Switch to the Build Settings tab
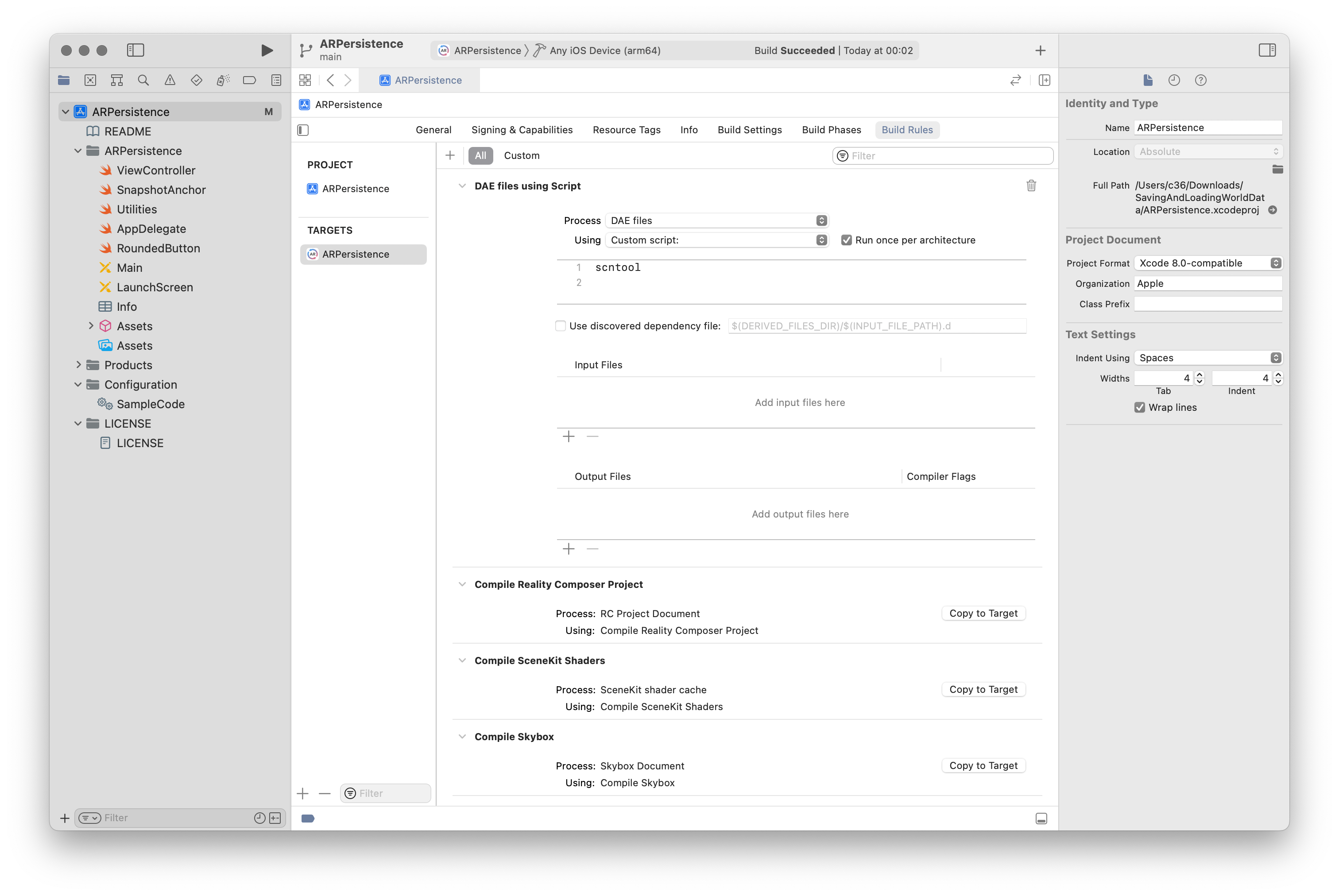The height and width of the screenshot is (896, 1339). point(749,130)
